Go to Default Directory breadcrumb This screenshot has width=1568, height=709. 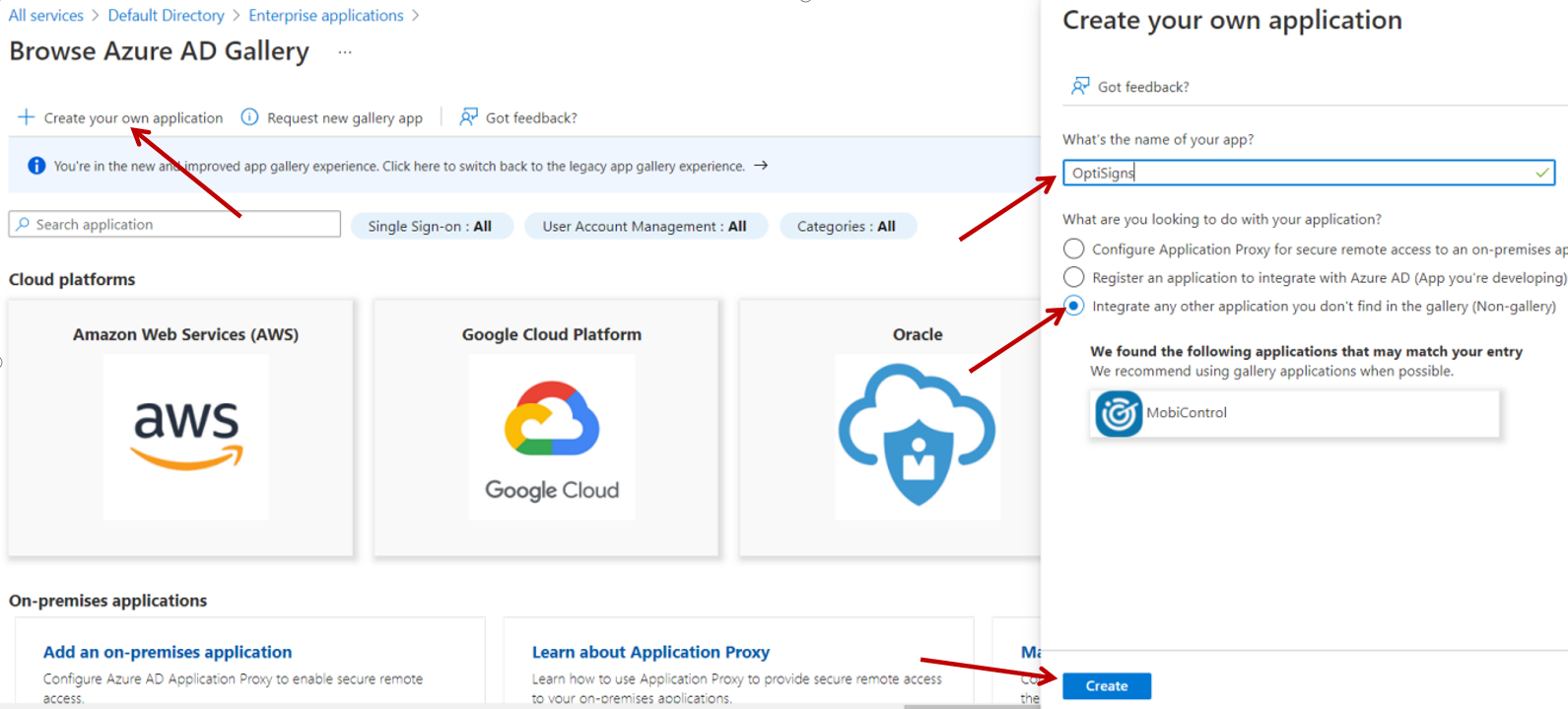167,16
